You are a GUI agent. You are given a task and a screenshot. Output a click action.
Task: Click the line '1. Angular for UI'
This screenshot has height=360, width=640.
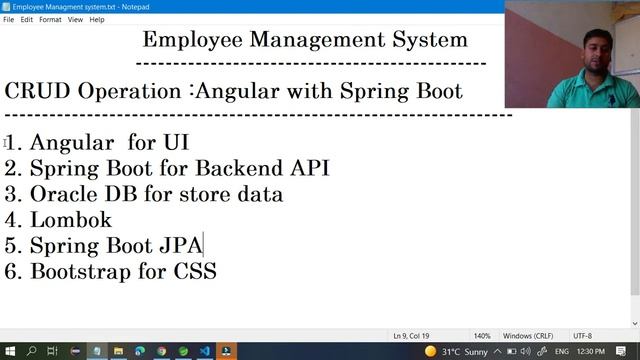coord(97,142)
